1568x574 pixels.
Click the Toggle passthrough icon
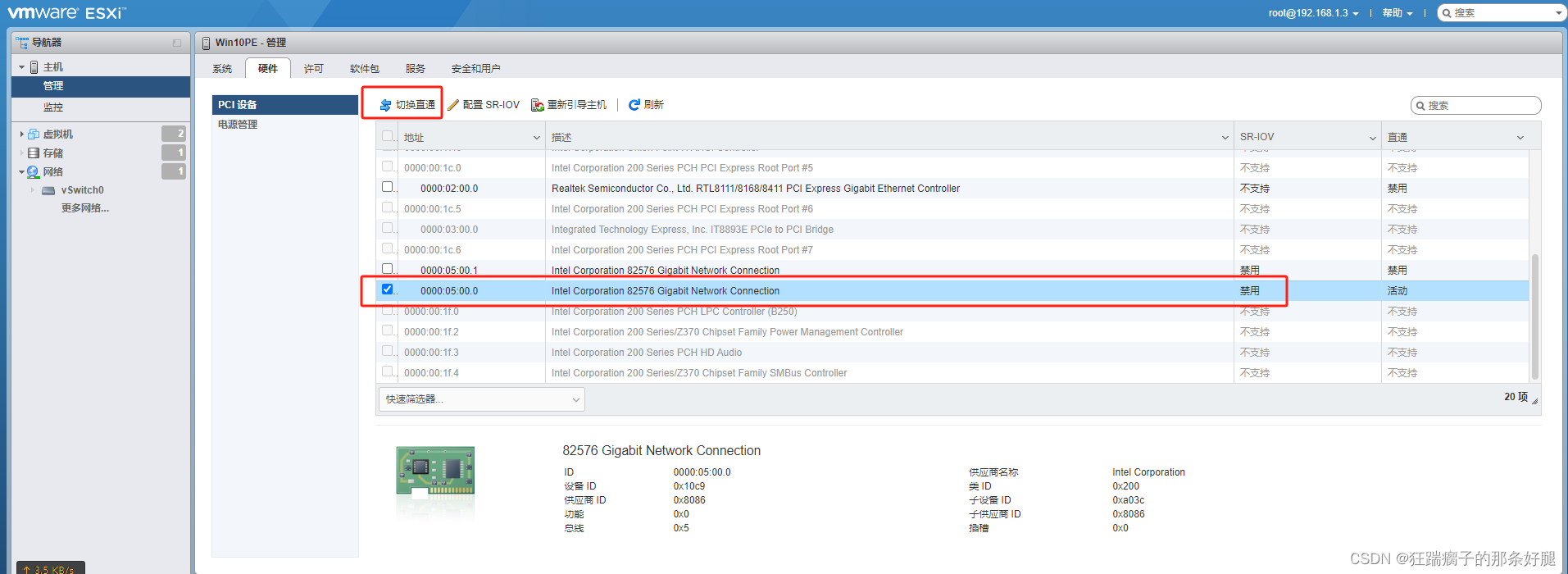(385, 105)
